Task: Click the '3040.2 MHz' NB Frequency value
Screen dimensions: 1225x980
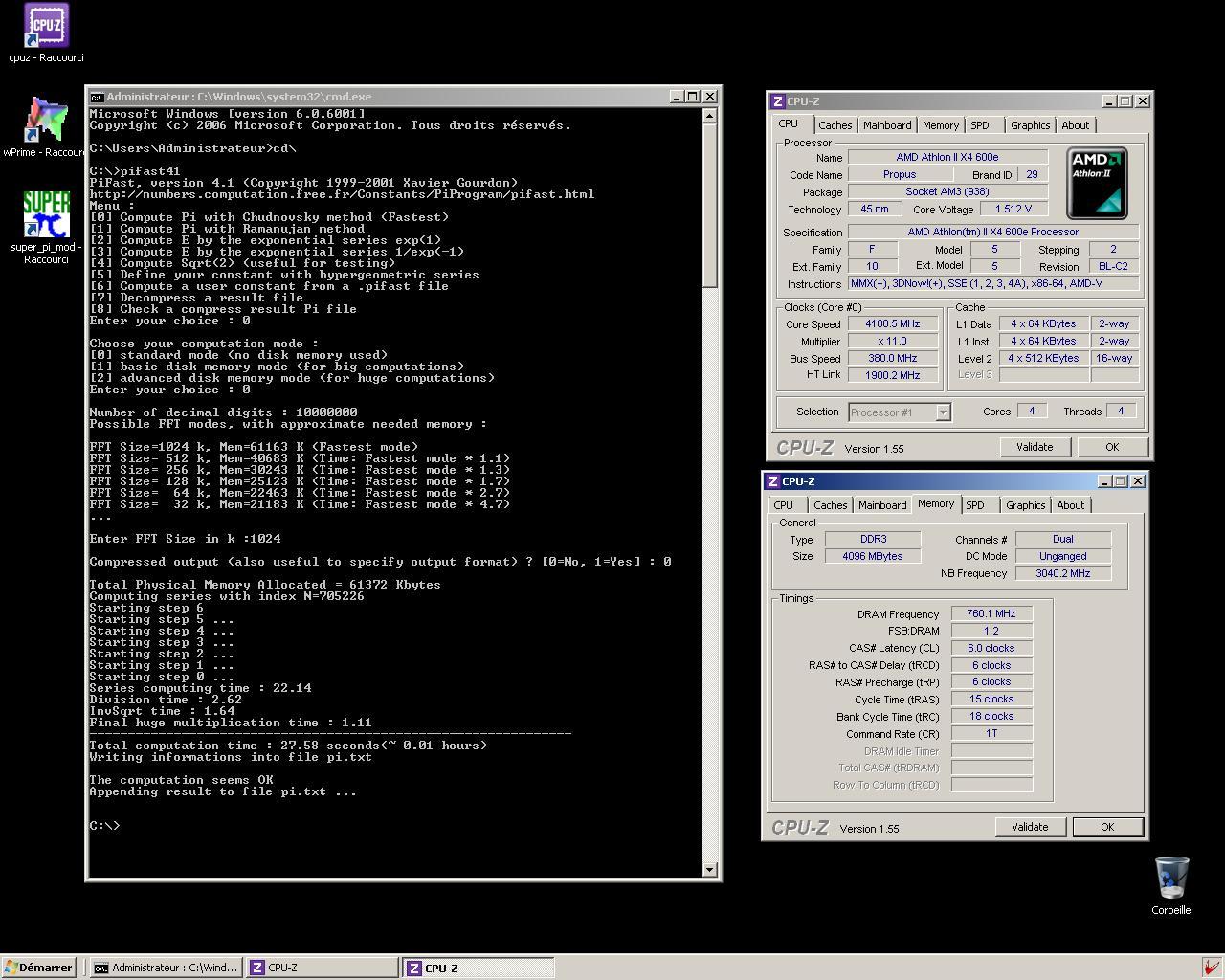Action: (1063, 574)
